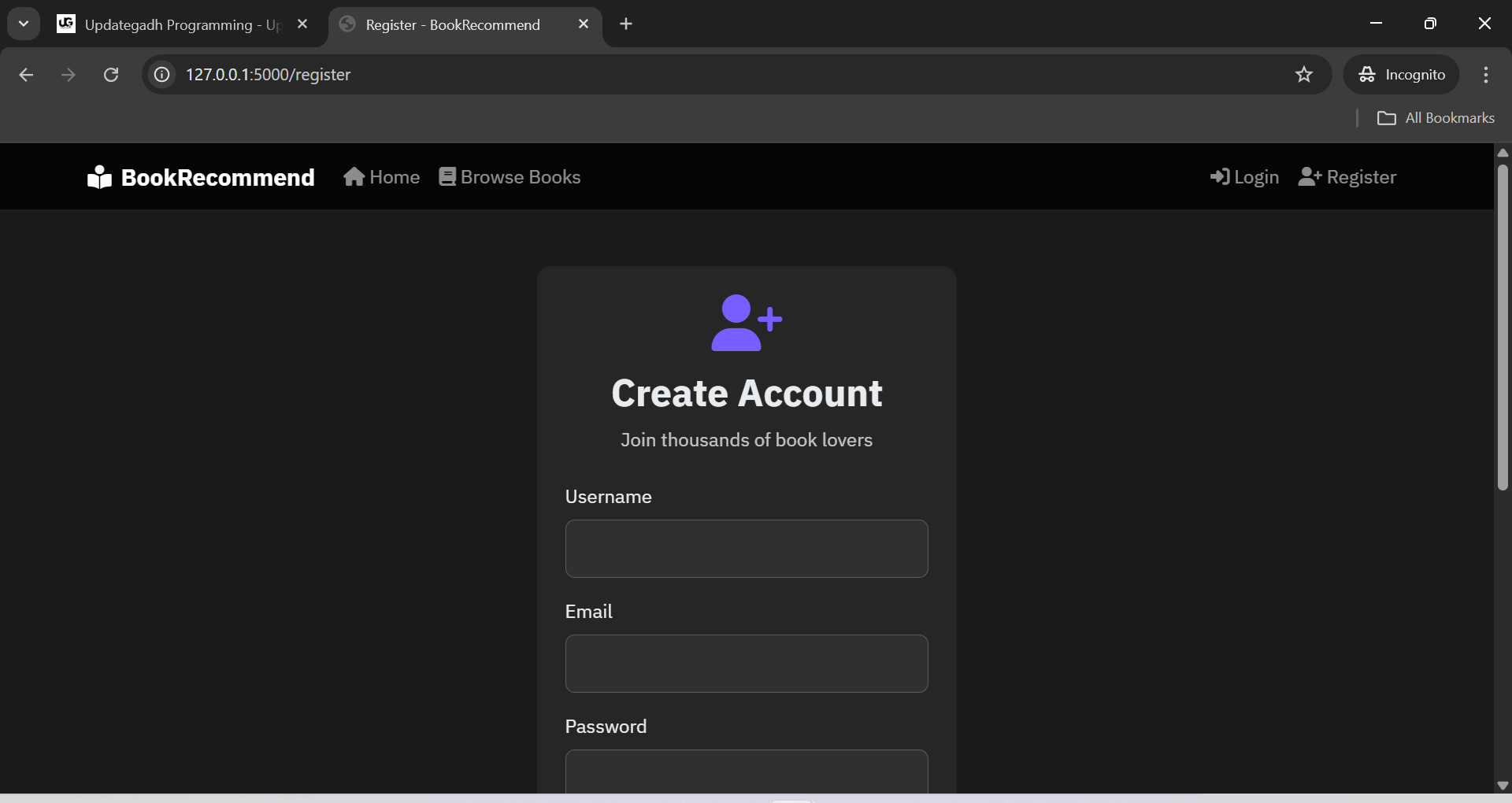
Task: Click the scrollbar down arrow
Action: [x=1503, y=785]
